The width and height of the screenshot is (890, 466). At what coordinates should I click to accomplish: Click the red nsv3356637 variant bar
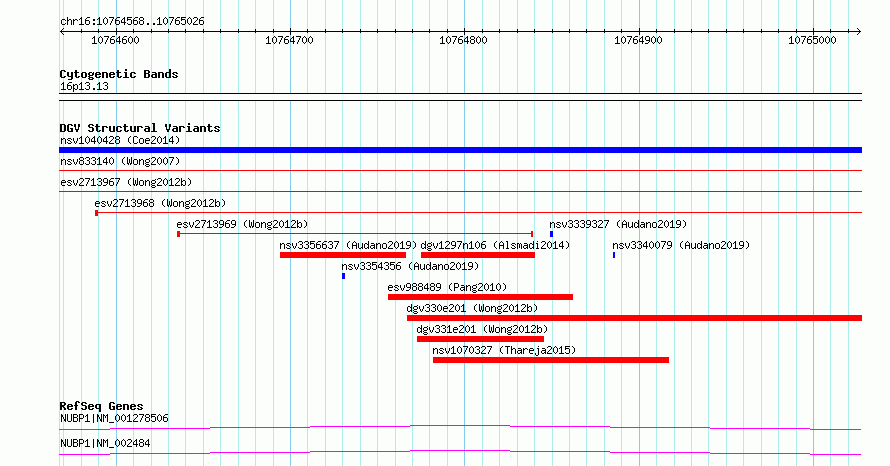[x=343, y=255]
